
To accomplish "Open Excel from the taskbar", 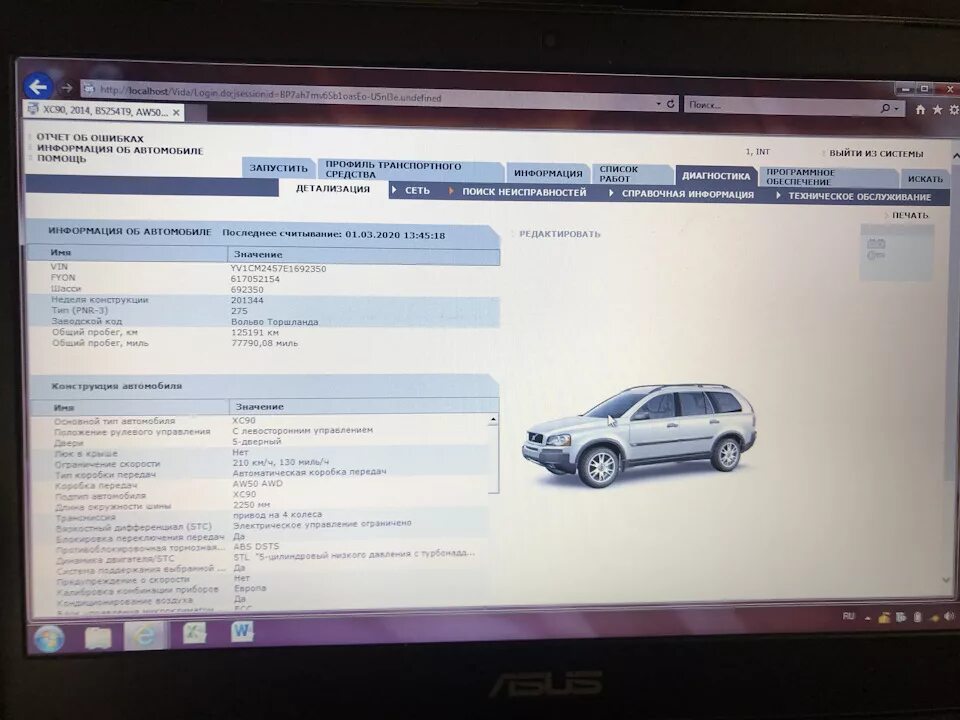I will pos(195,632).
